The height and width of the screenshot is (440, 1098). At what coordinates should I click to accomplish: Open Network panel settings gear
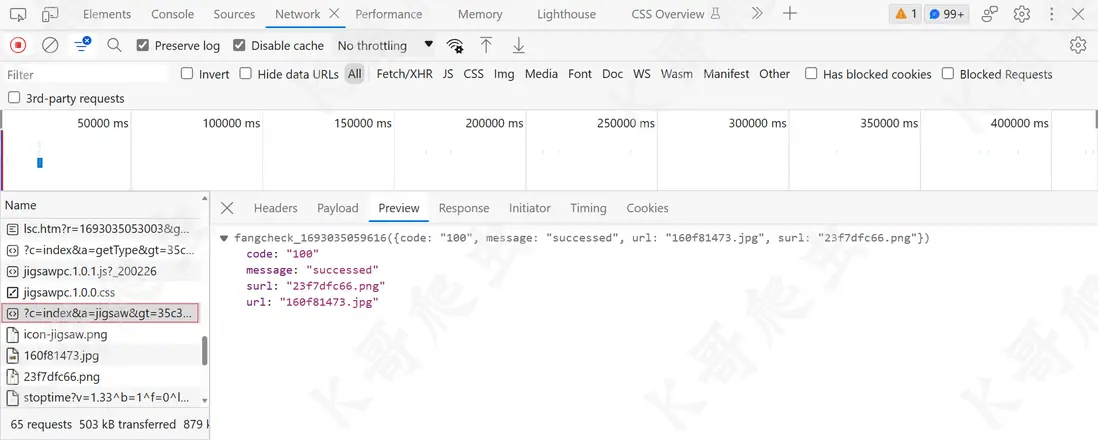tap(1078, 45)
